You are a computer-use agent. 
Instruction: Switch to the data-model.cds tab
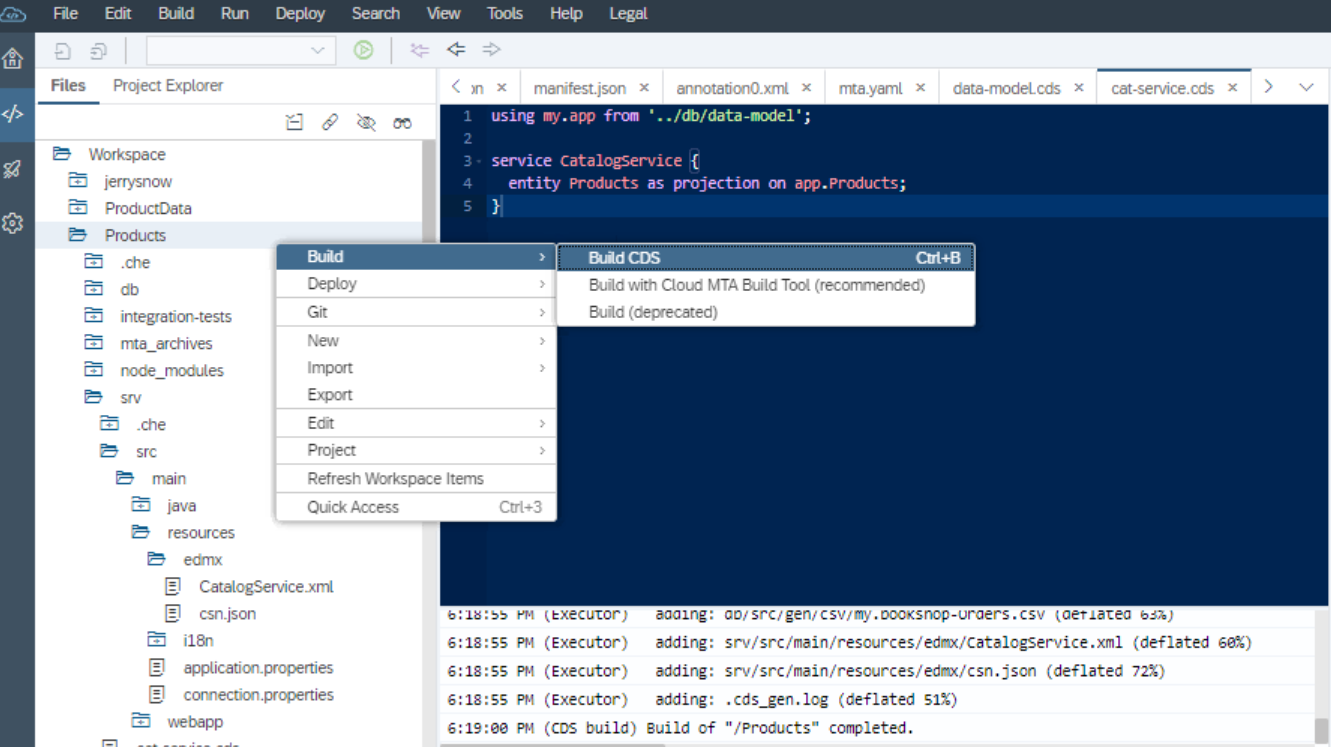pos(1006,88)
